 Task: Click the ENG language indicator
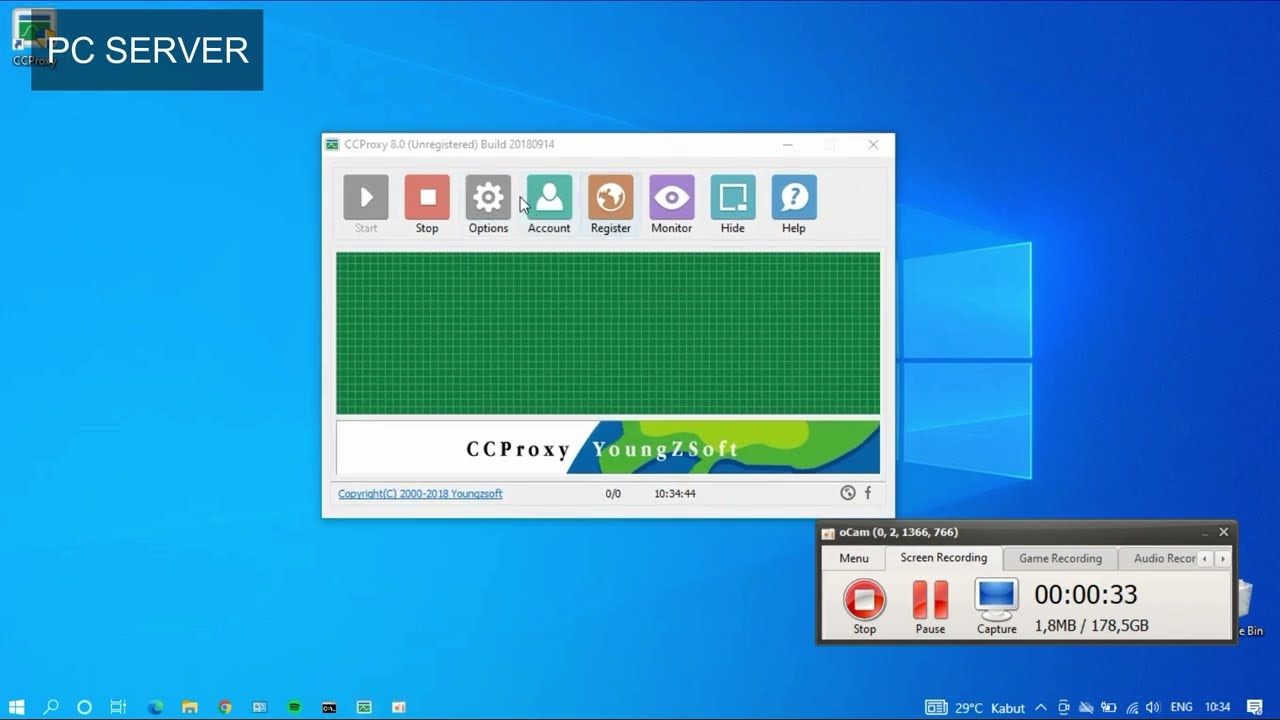(1181, 708)
